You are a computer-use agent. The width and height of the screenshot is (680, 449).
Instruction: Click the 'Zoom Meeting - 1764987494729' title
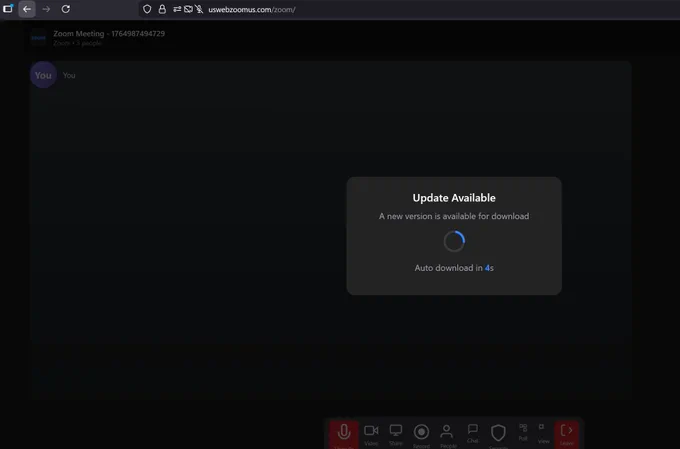pos(109,33)
